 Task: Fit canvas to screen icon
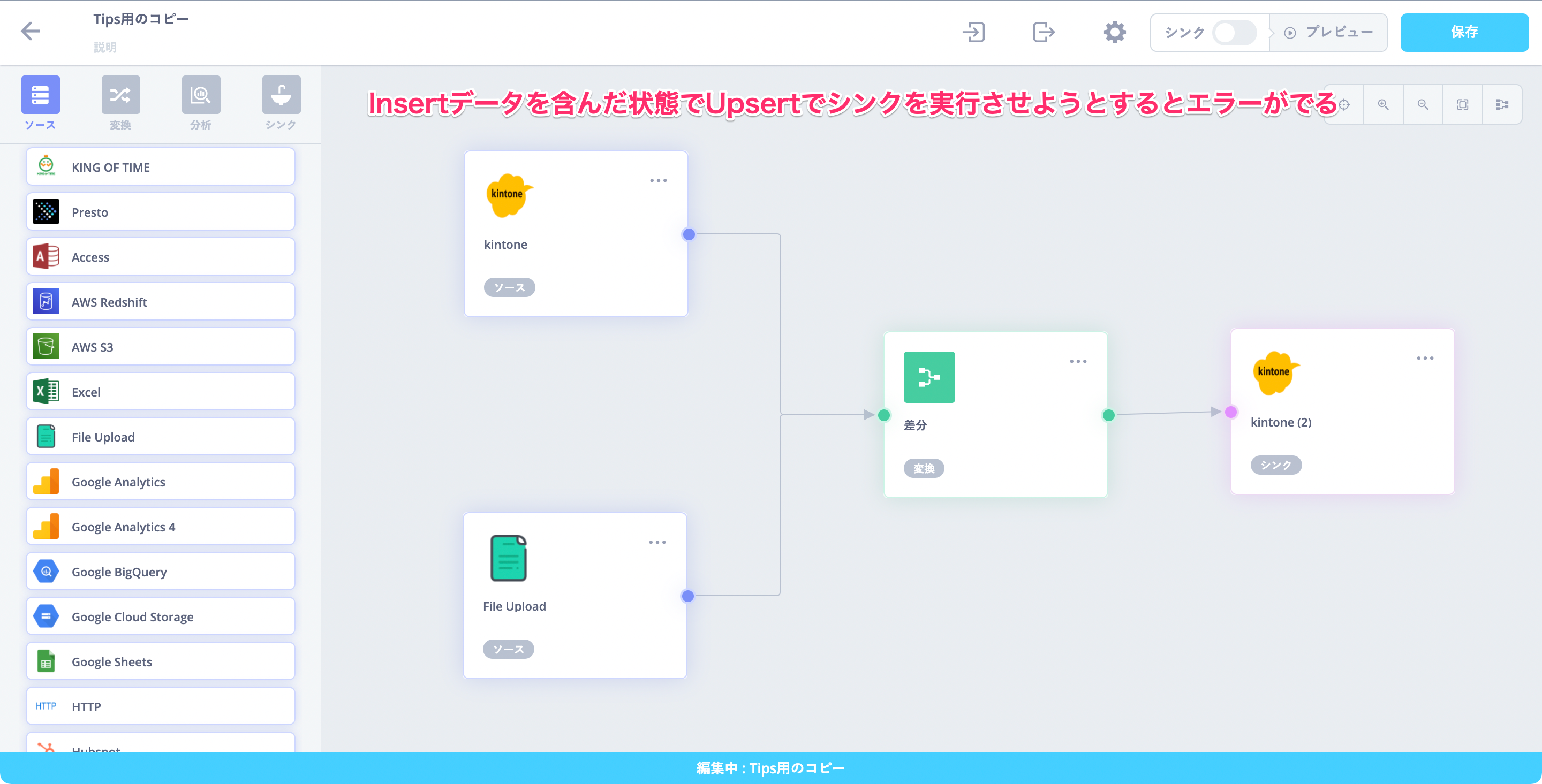[1462, 105]
